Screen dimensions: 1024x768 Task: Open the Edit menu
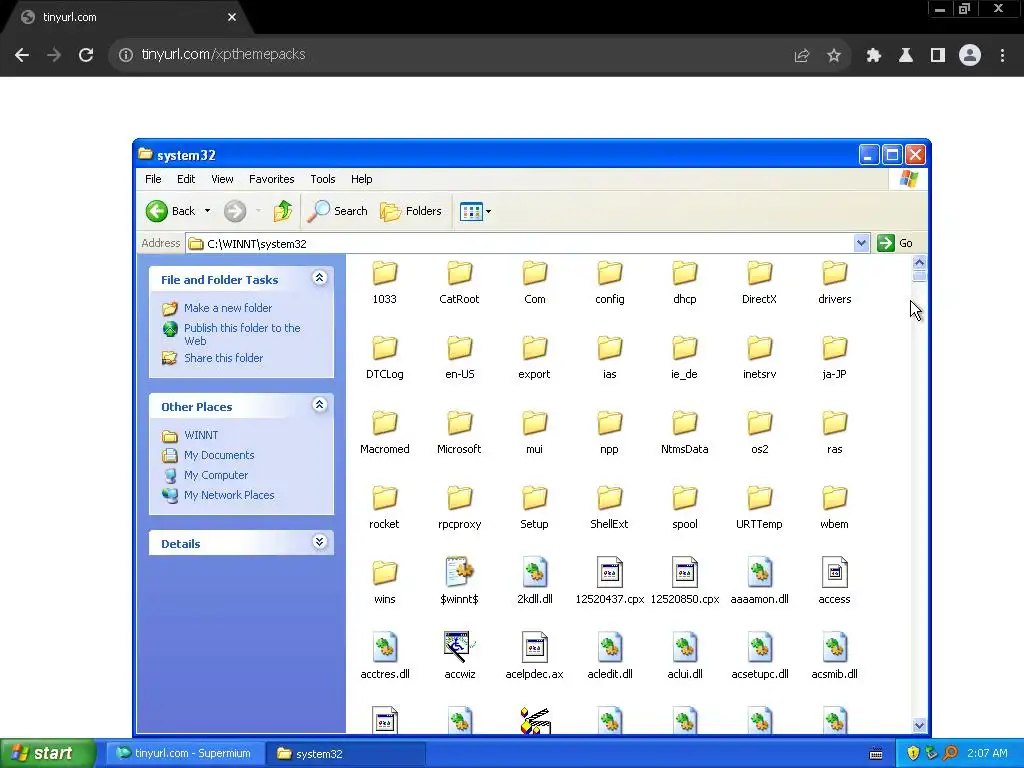click(x=186, y=179)
